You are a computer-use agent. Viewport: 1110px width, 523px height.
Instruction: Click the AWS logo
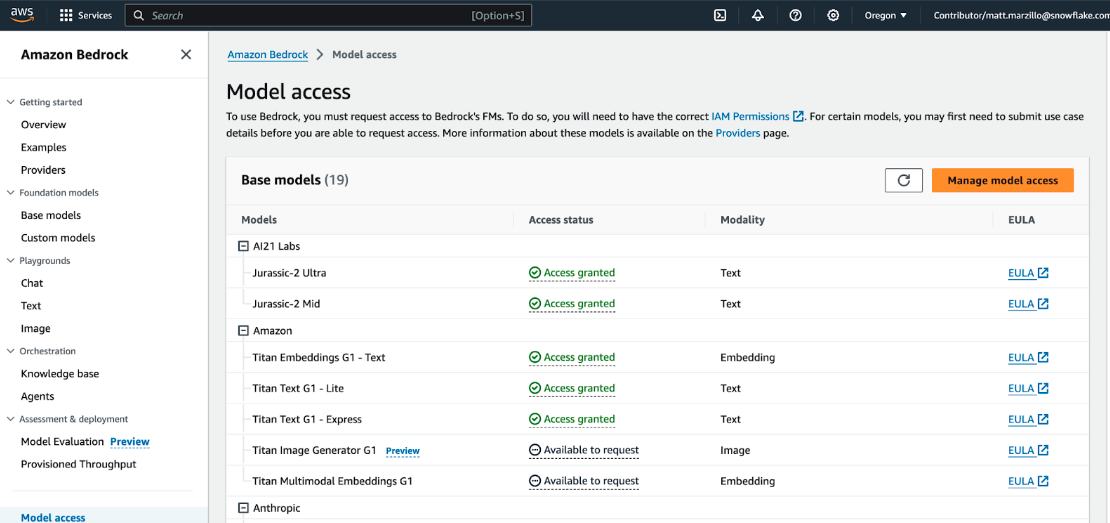tap(23, 15)
